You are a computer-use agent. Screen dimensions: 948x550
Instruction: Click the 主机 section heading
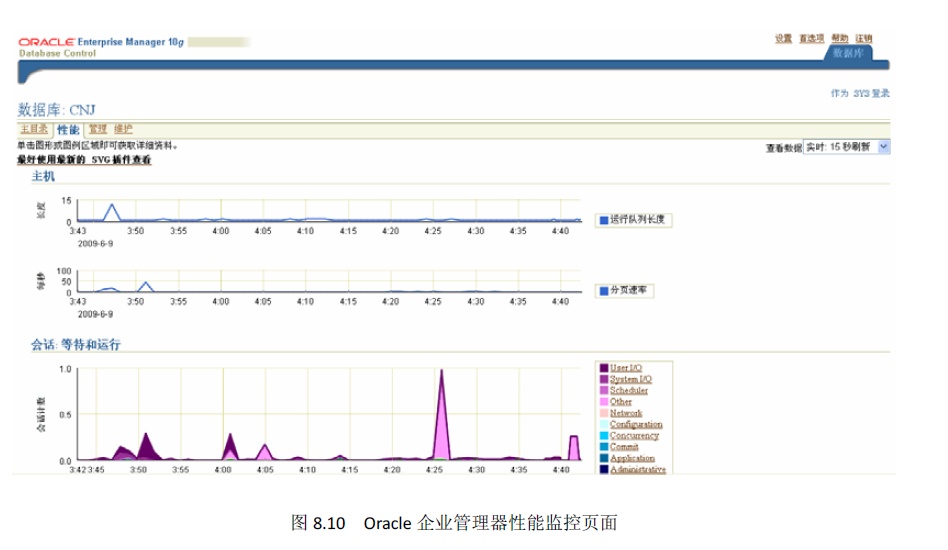coord(43,176)
